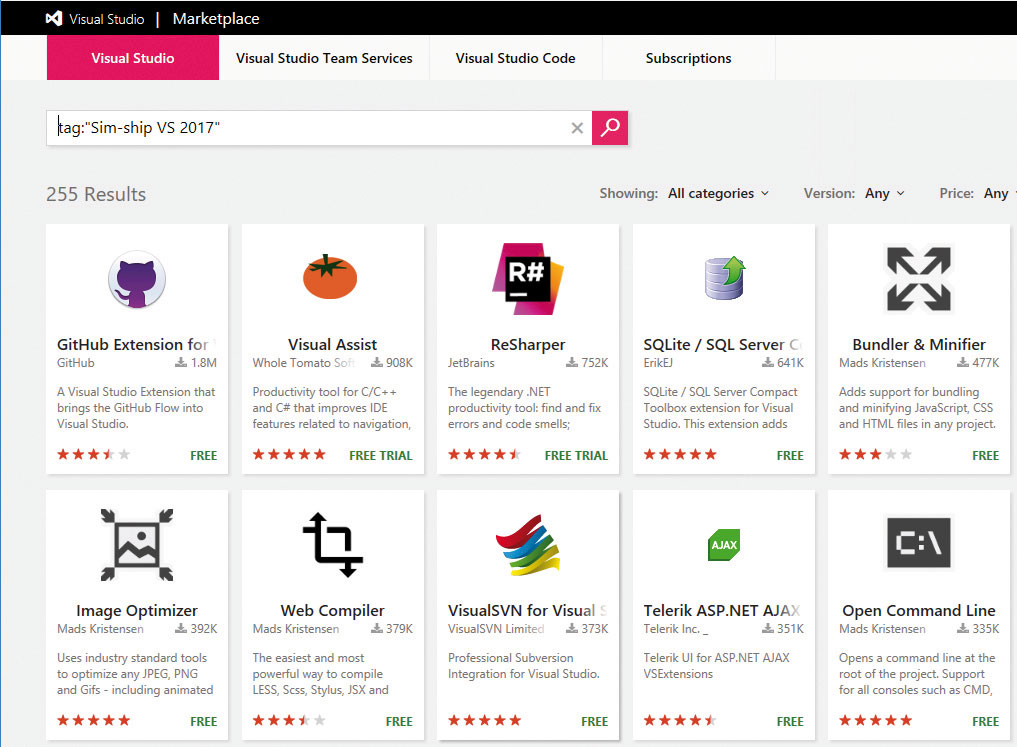Select the Visual Studio tab
The width and height of the screenshot is (1017, 747).
pyautogui.click(x=133, y=58)
